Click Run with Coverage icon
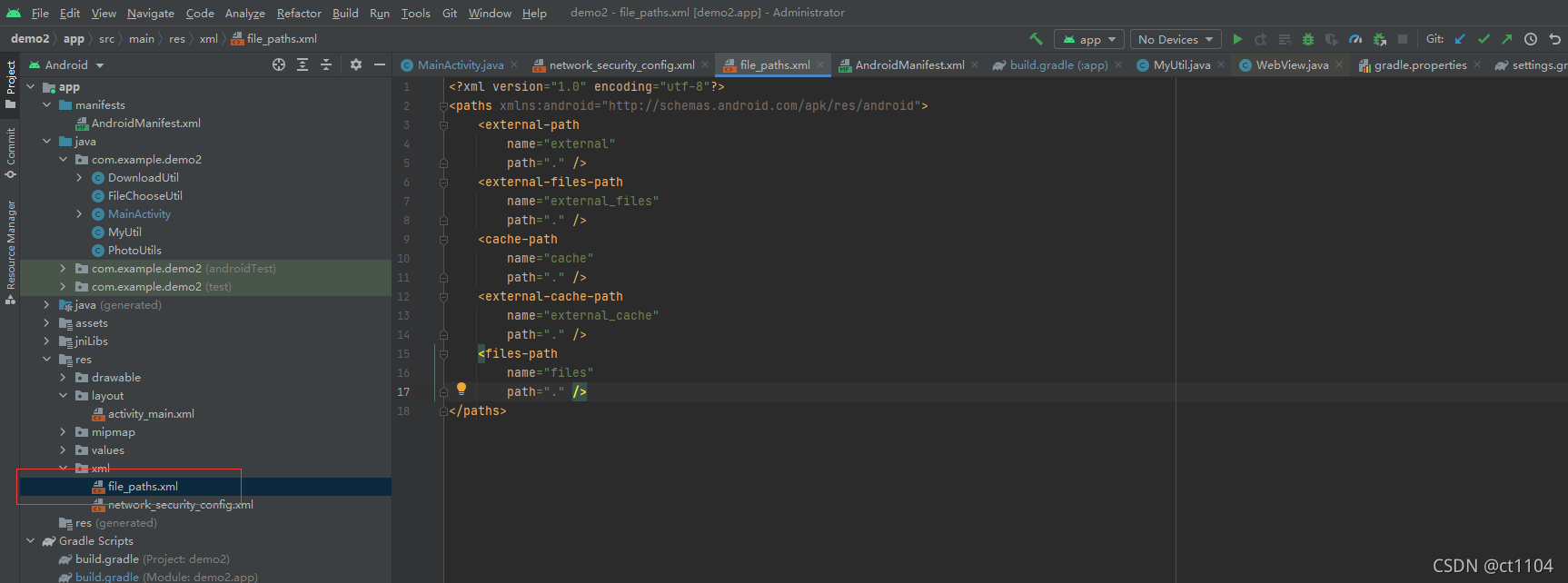This screenshot has width=1568, height=583. (1332, 39)
